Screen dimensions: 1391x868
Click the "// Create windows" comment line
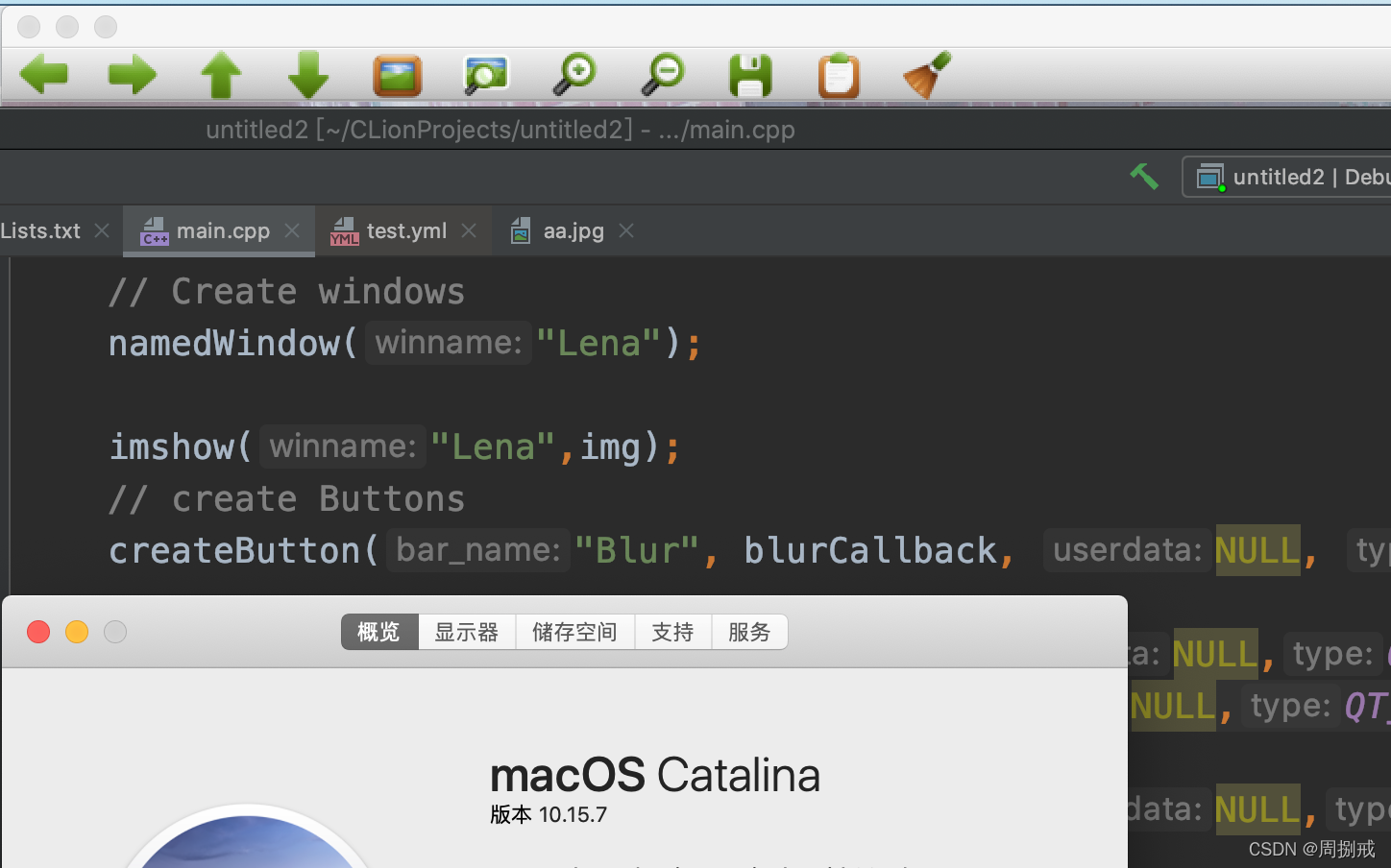point(286,291)
